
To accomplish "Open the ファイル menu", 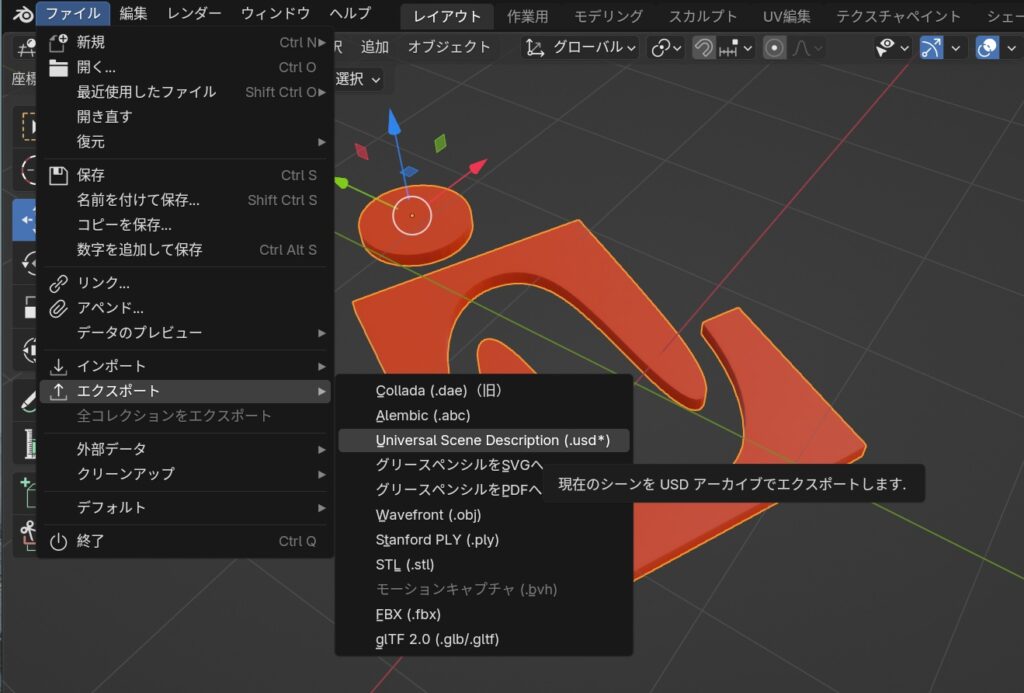I will (72, 14).
